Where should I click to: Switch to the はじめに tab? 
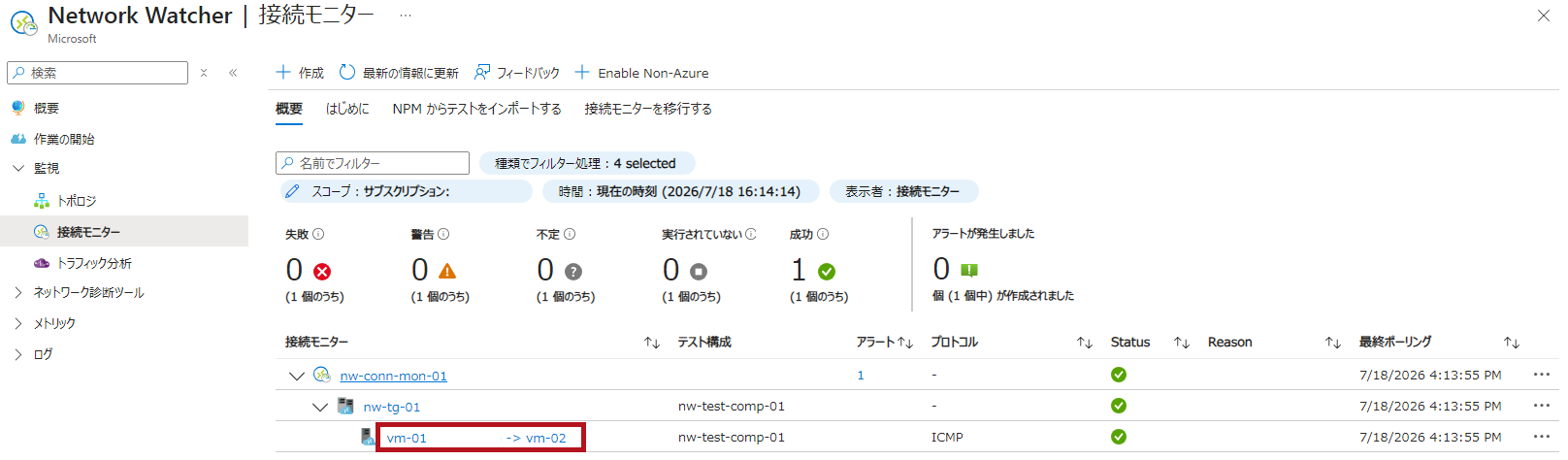click(347, 109)
